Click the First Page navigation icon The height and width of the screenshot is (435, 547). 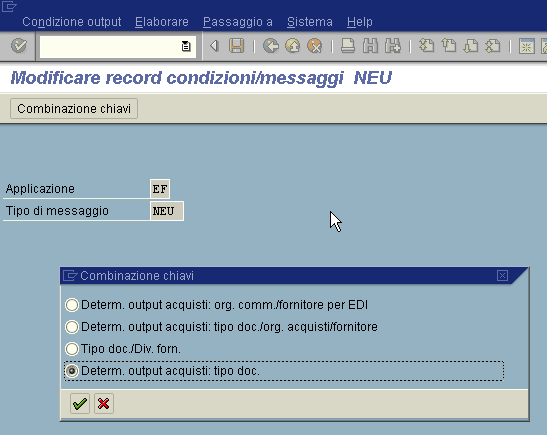(426, 46)
